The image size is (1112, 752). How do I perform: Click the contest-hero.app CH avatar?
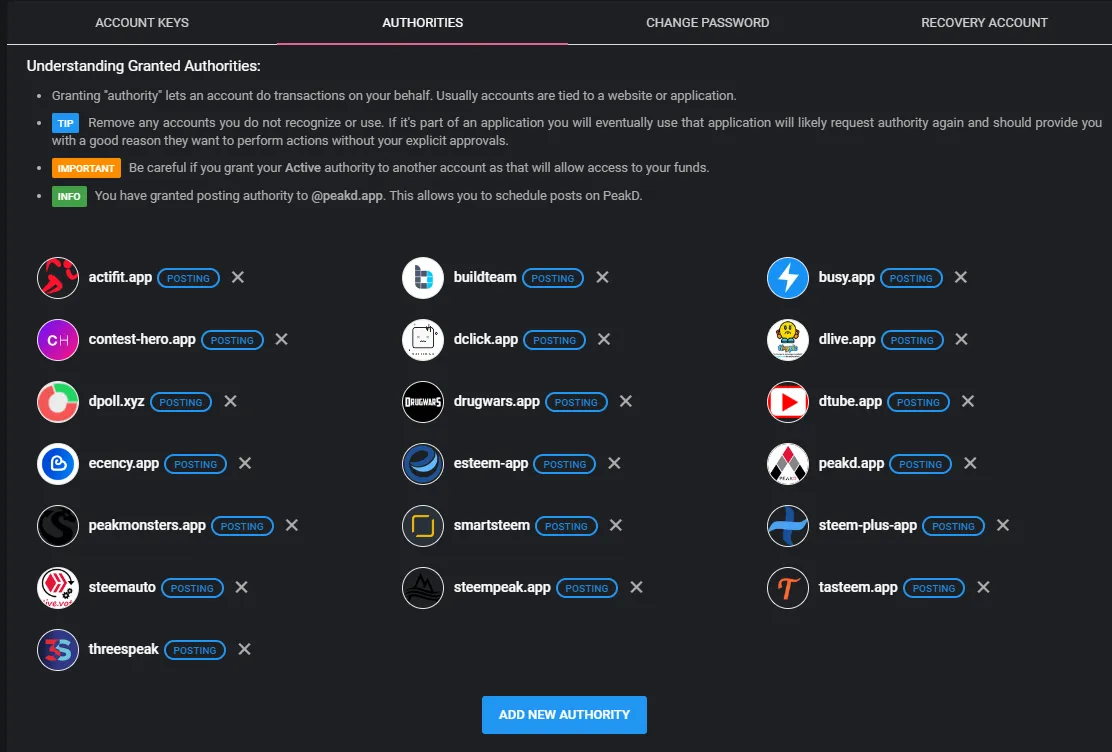tap(57, 340)
